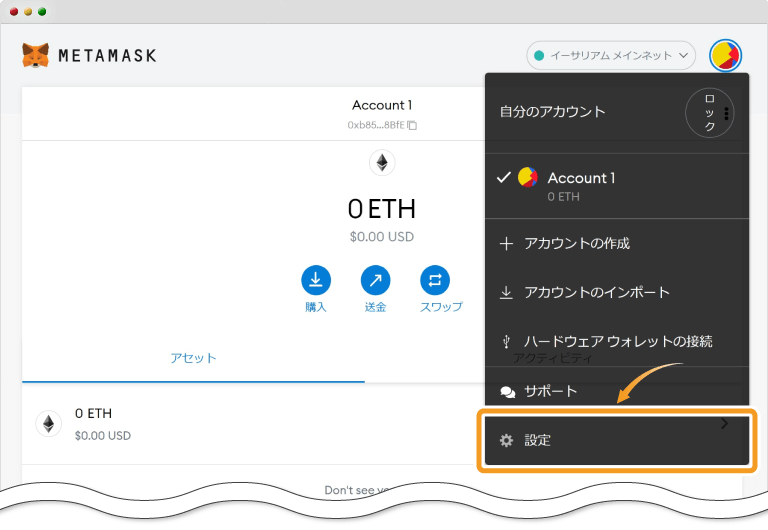This screenshot has height=530, width=768.
Task: Choose アカウントの作成 (Create account)
Action: click(x=617, y=243)
